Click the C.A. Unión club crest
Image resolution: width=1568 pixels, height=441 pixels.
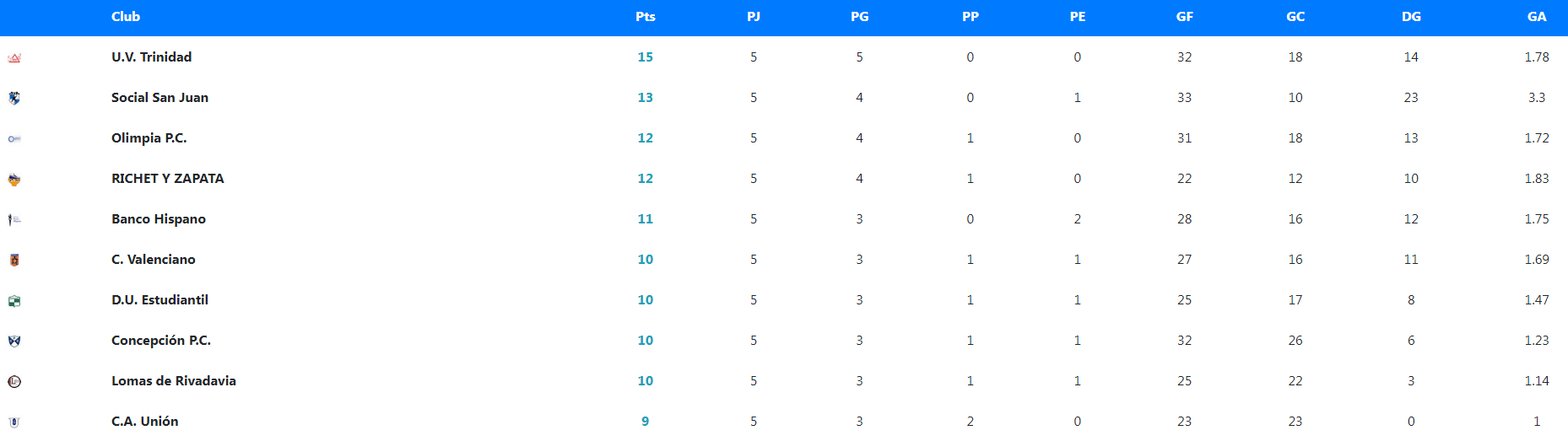pyautogui.click(x=14, y=422)
